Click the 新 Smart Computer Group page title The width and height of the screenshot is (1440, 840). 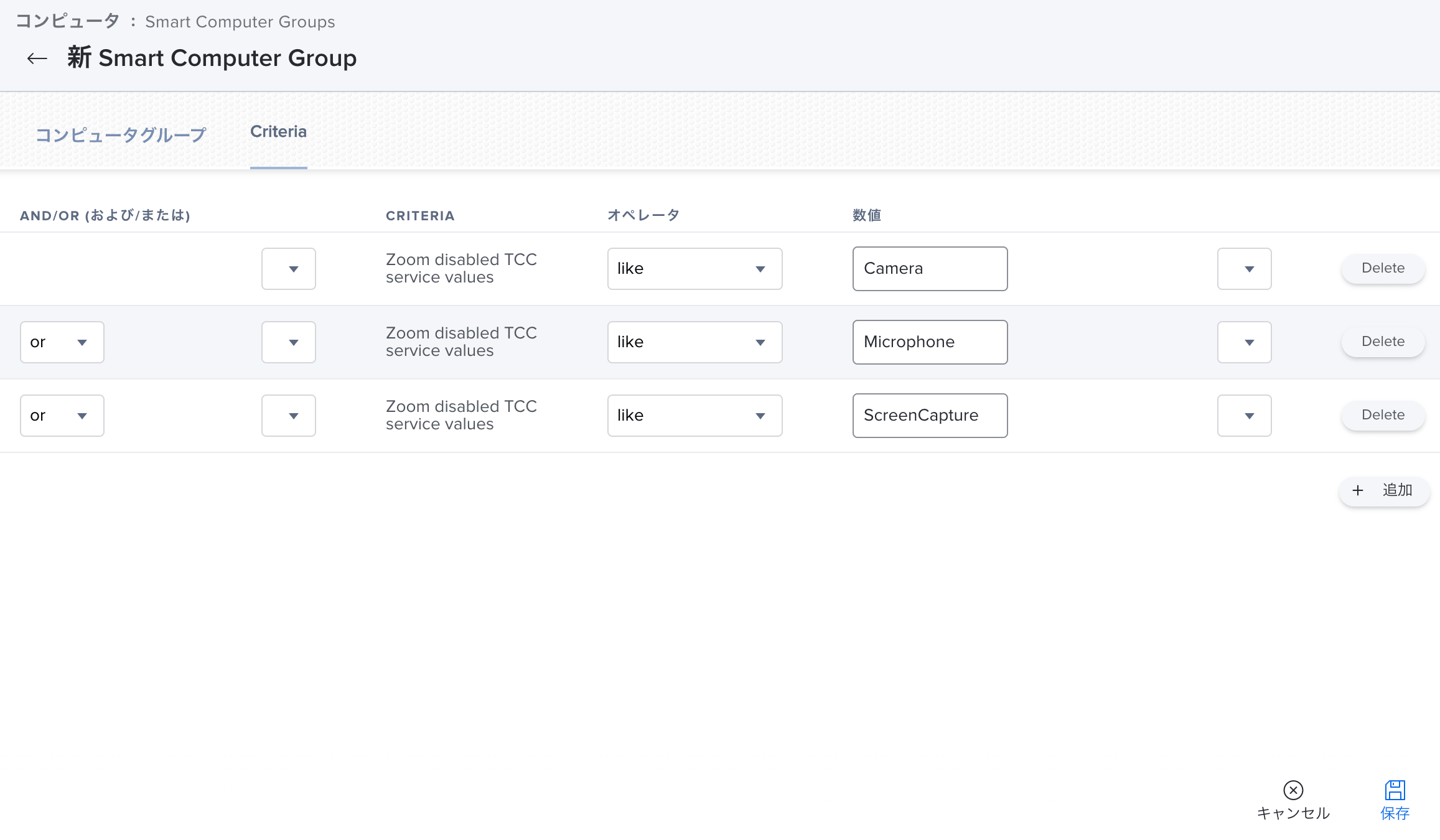pos(212,58)
